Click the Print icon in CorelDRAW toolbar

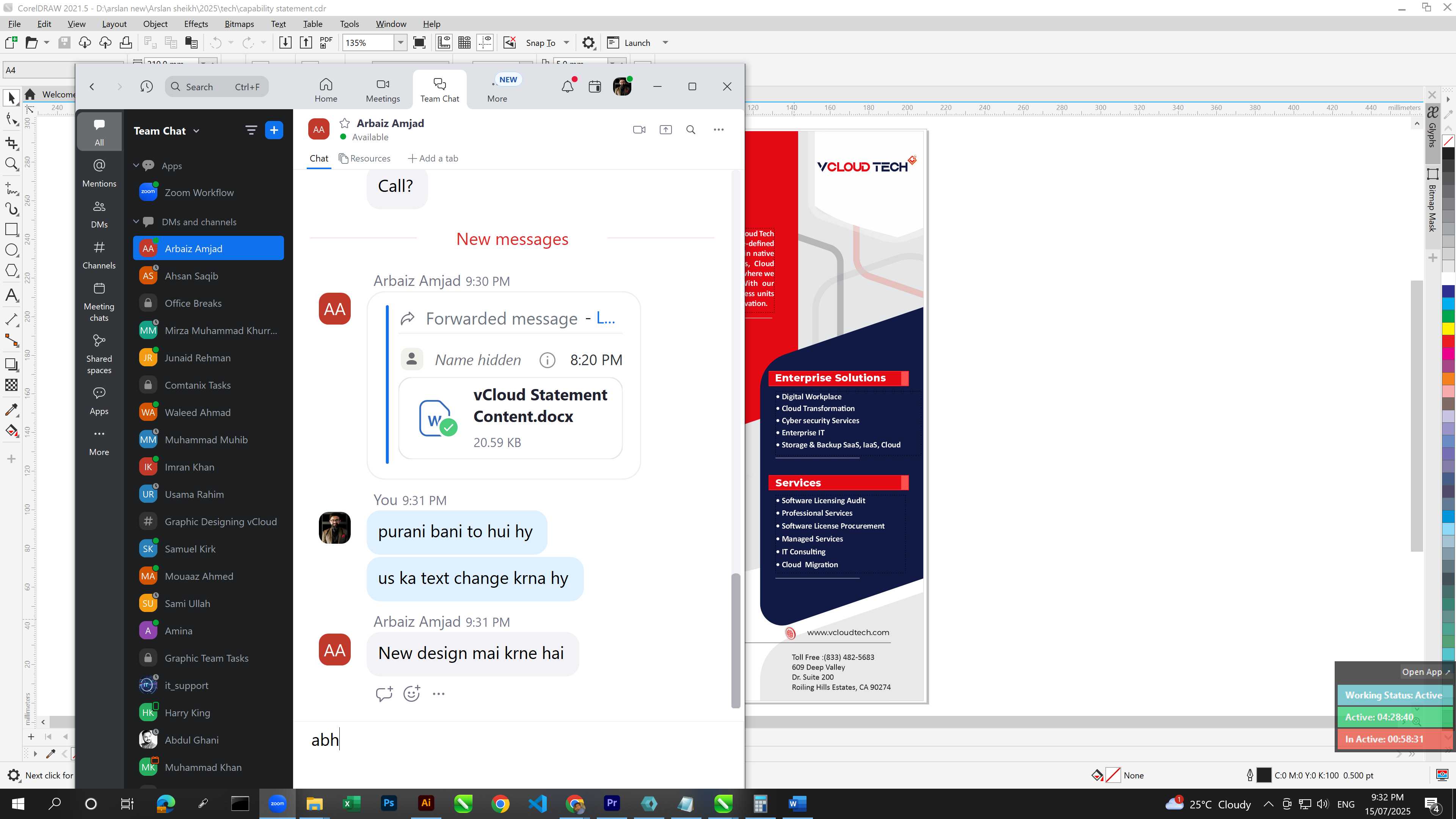pos(126,42)
